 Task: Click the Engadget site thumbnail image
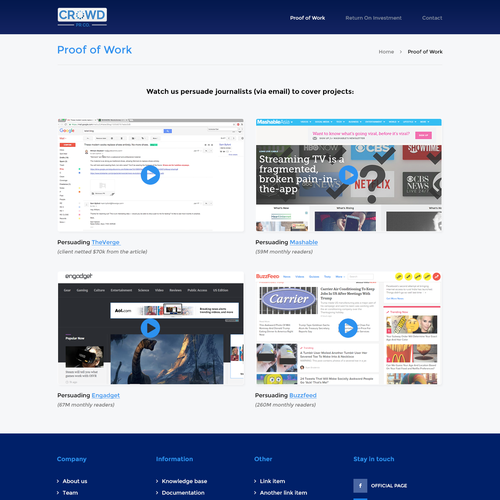[x=151, y=328]
